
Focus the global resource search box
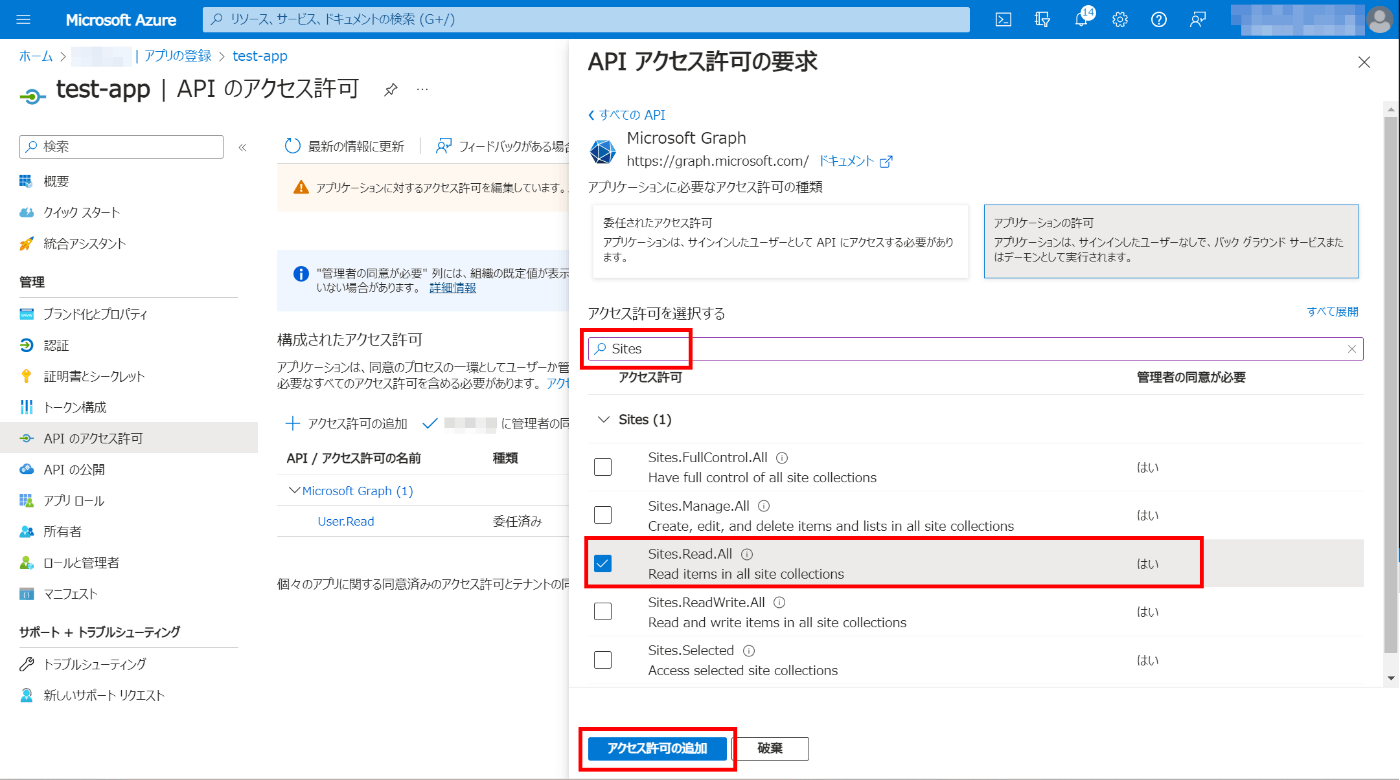tap(586, 20)
